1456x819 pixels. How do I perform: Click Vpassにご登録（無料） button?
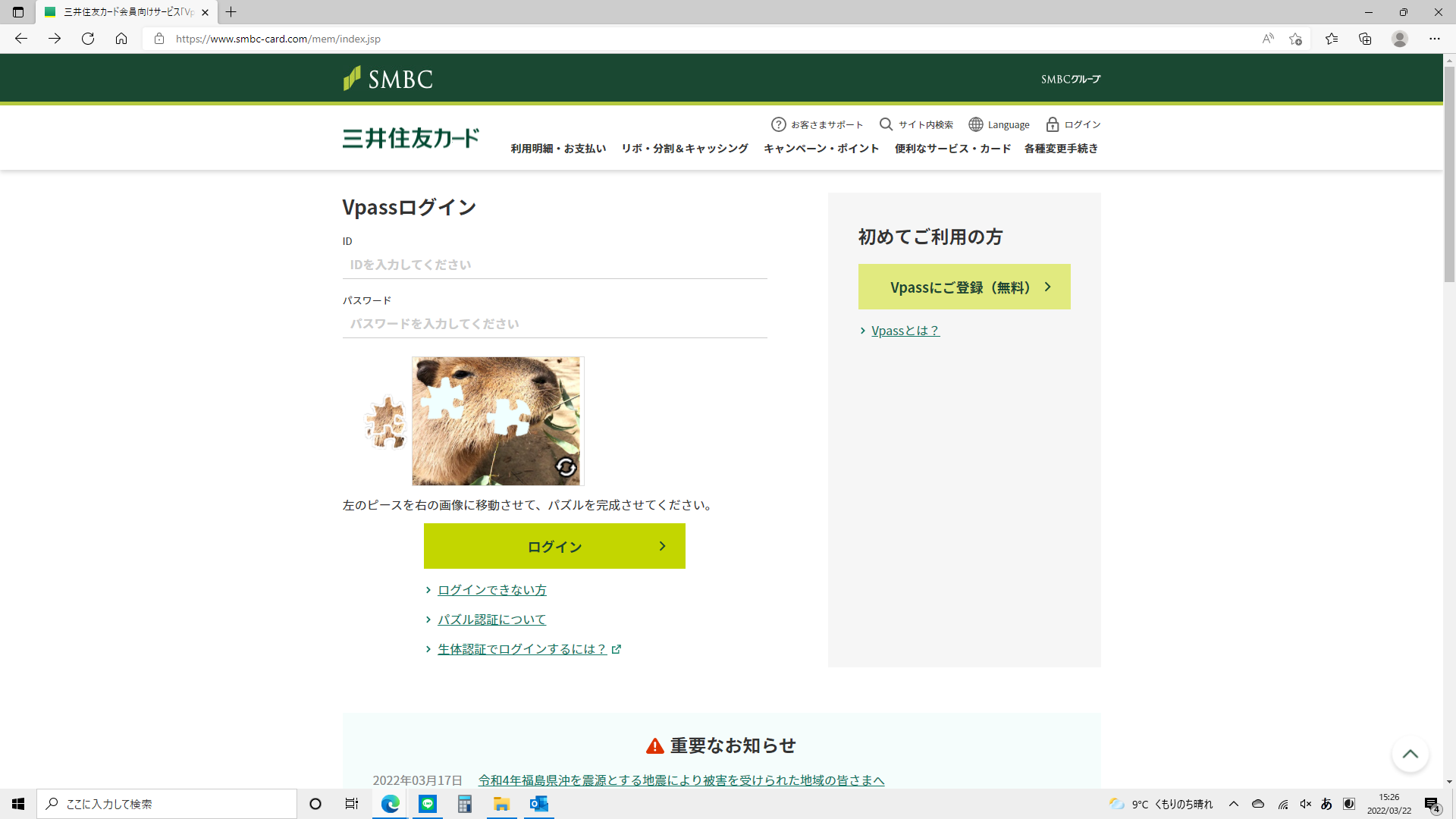(x=964, y=287)
